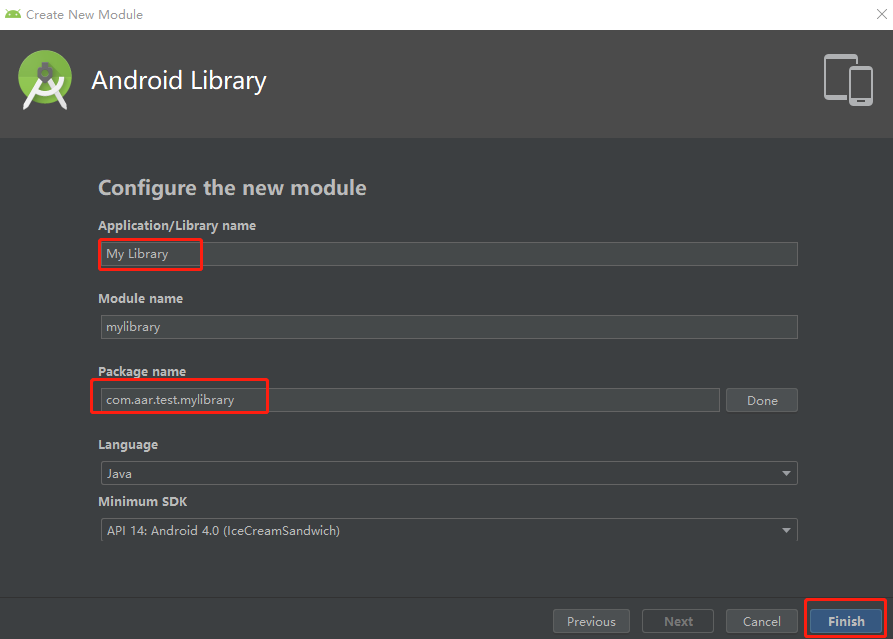Screen dimensions: 893x639
Task: Click the Done button beside Package name
Action: [761, 399]
